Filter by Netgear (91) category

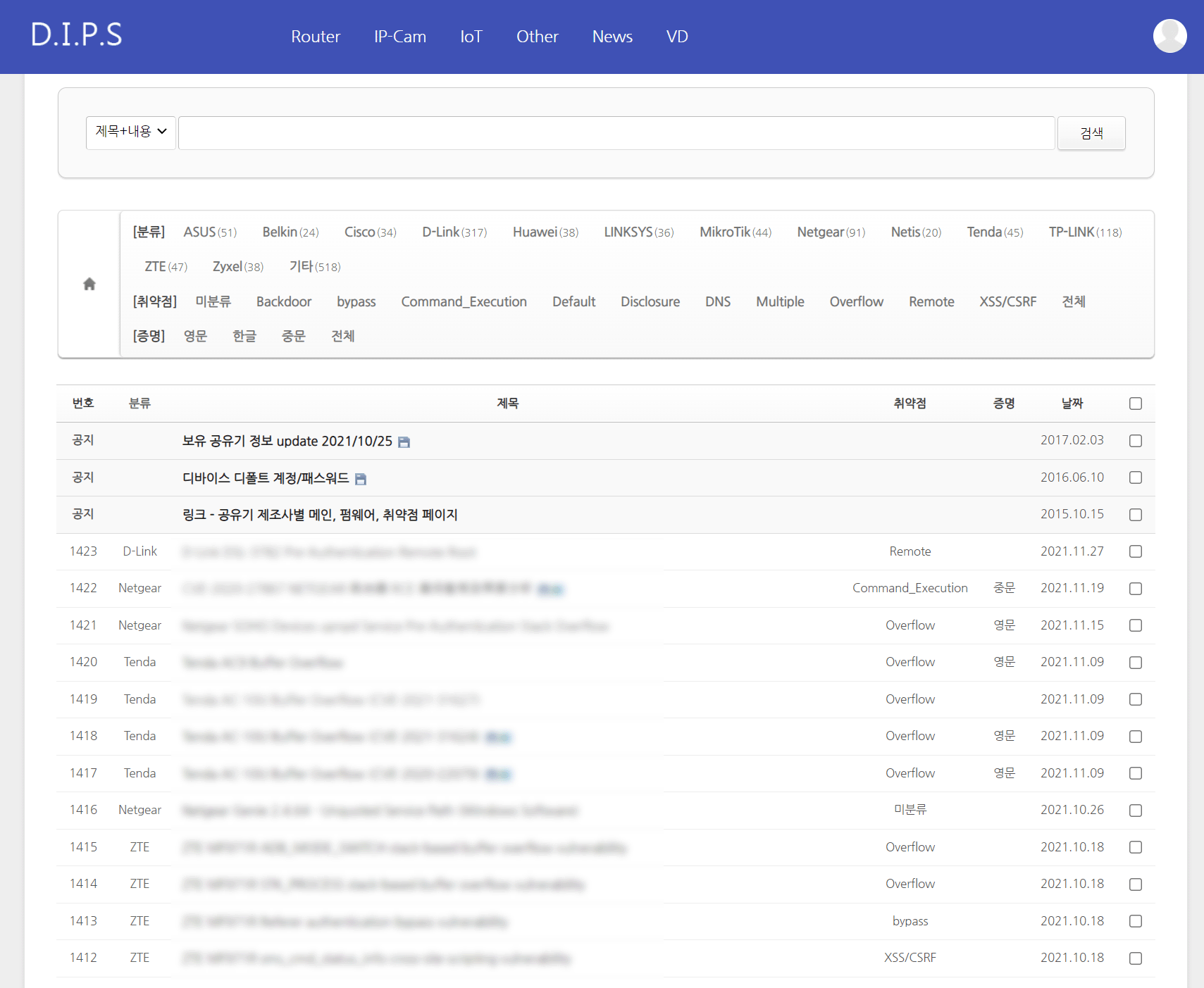coord(831,232)
